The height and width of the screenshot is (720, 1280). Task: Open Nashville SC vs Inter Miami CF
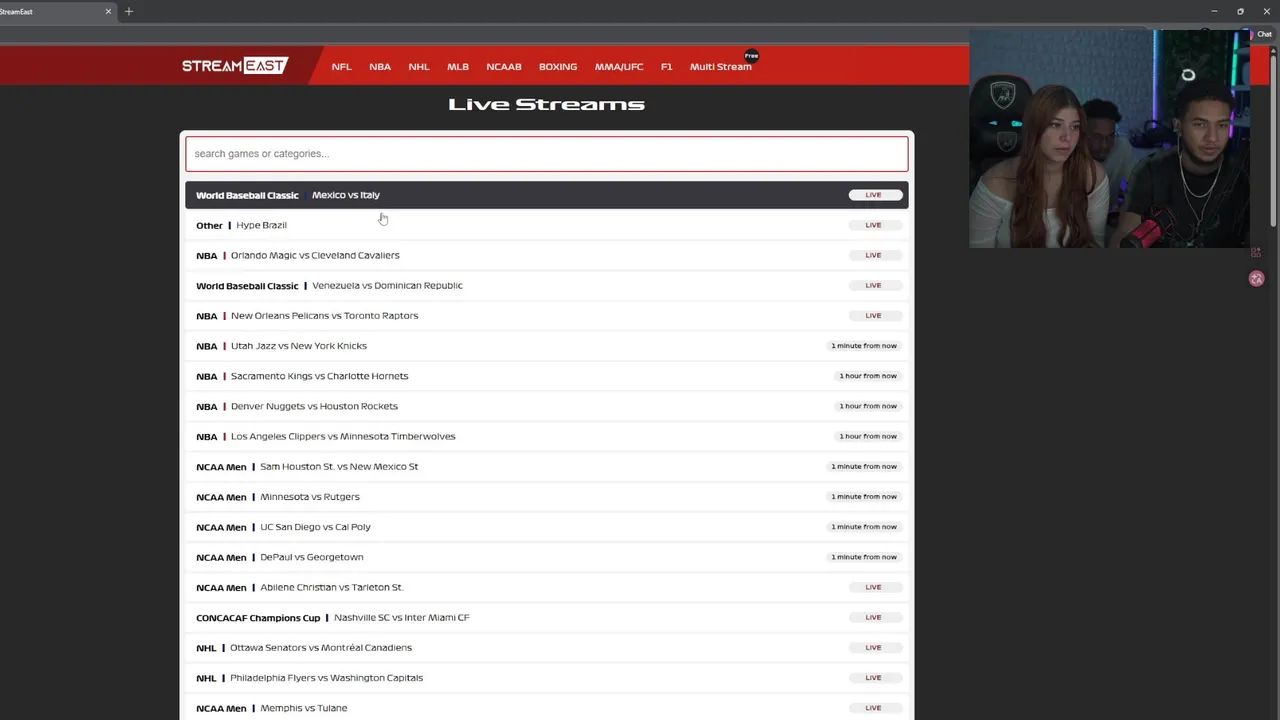[547, 617]
